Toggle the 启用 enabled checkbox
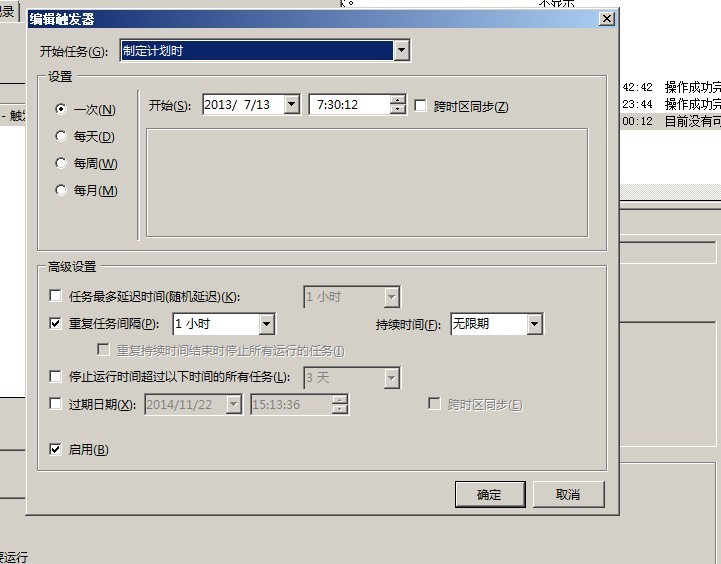Viewport: 721px width, 564px height. [55, 449]
